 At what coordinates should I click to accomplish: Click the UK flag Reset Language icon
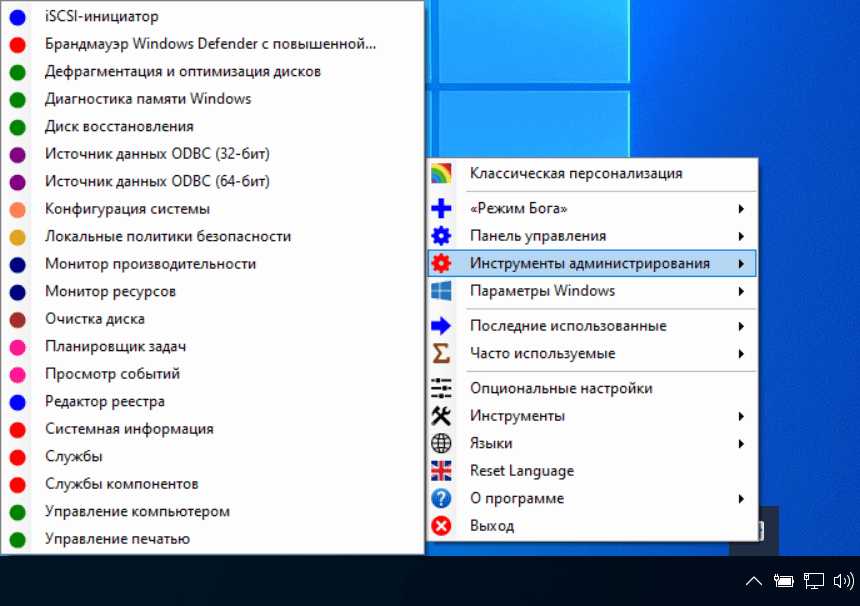441,471
